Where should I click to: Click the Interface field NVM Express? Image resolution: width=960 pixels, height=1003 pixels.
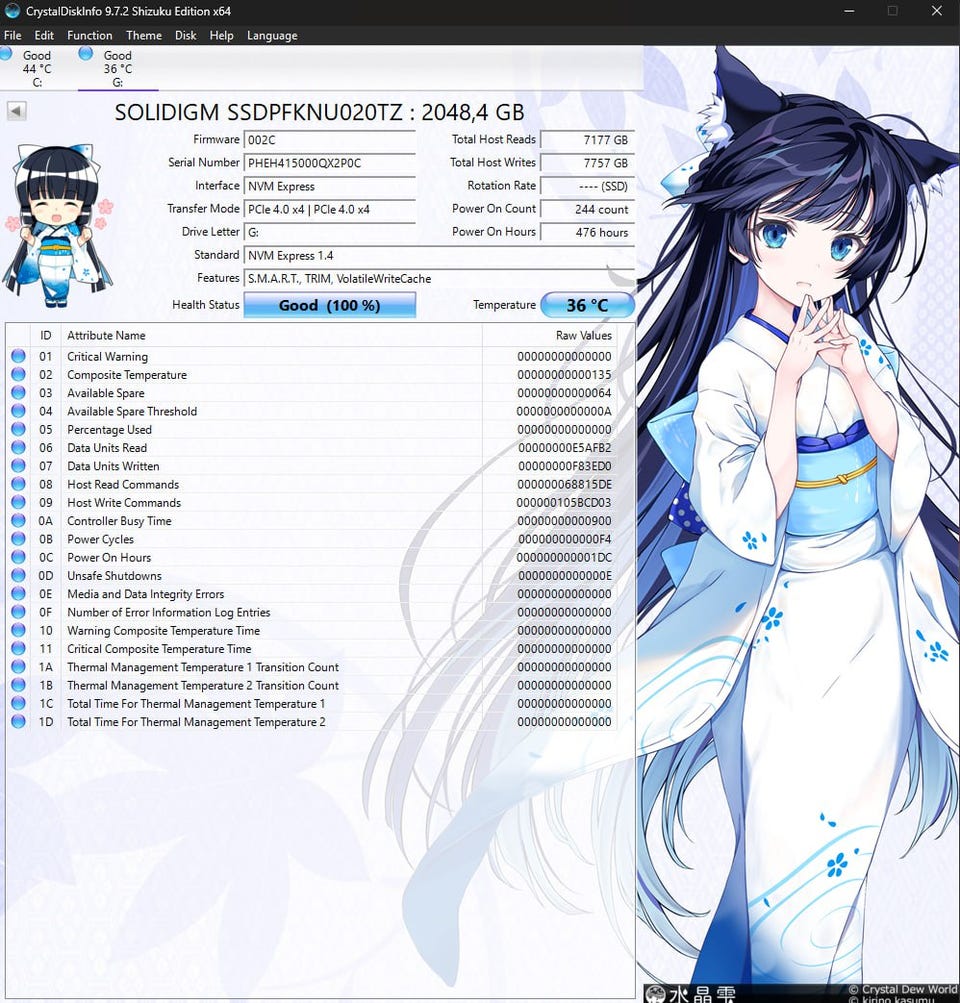coord(329,186)
